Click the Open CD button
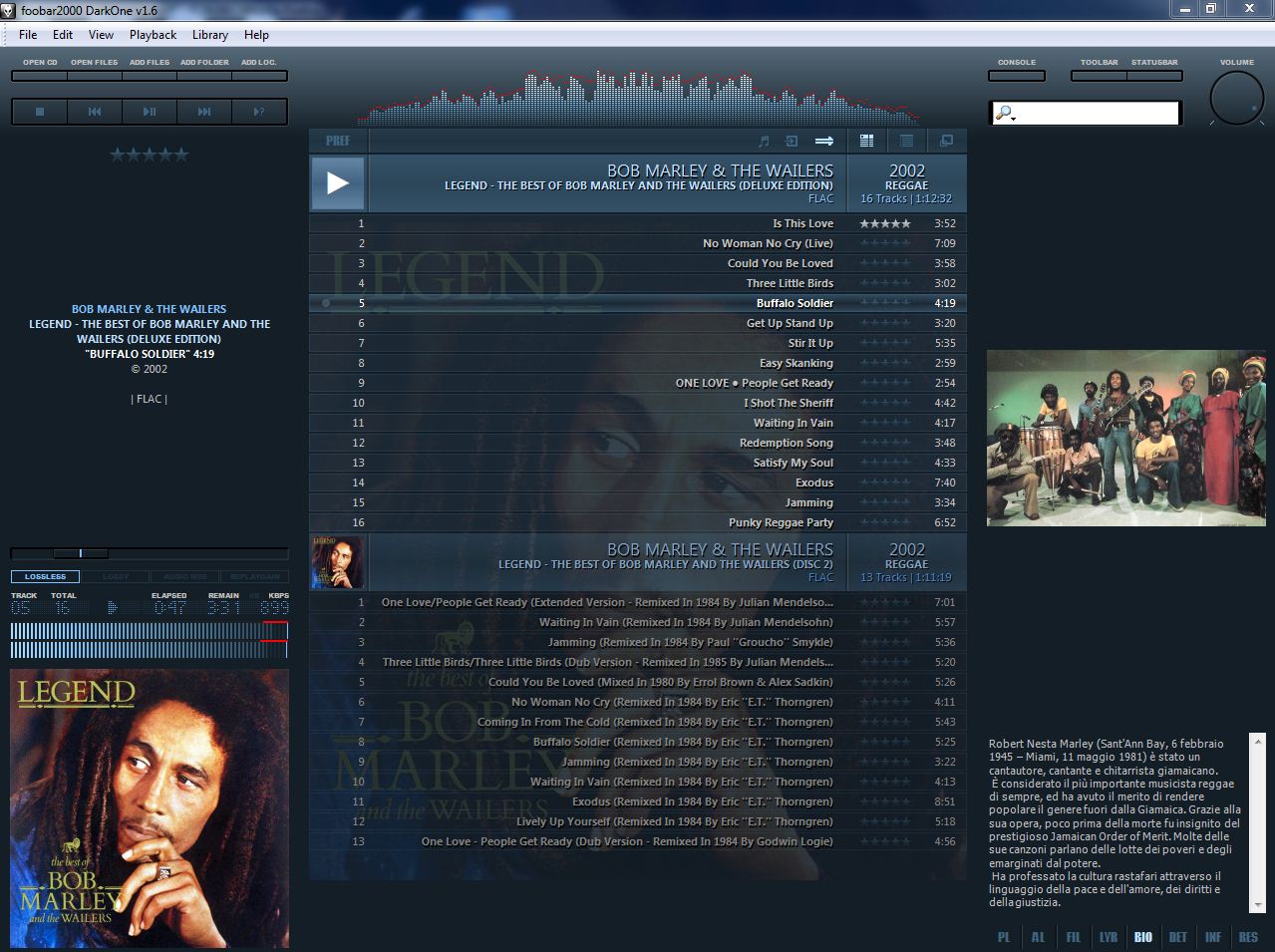The height and width of the screenshot is (952, 1275). tap(40, 75)
